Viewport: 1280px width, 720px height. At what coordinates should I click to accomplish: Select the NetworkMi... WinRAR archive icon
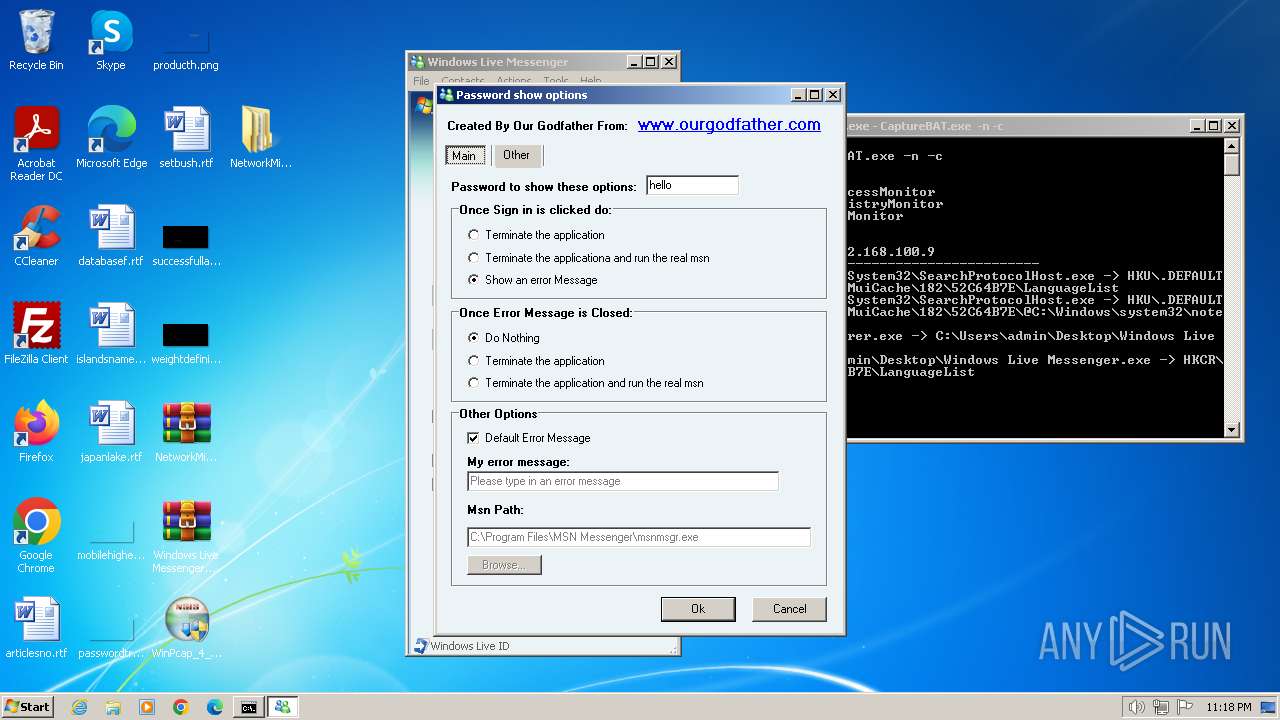186,432
